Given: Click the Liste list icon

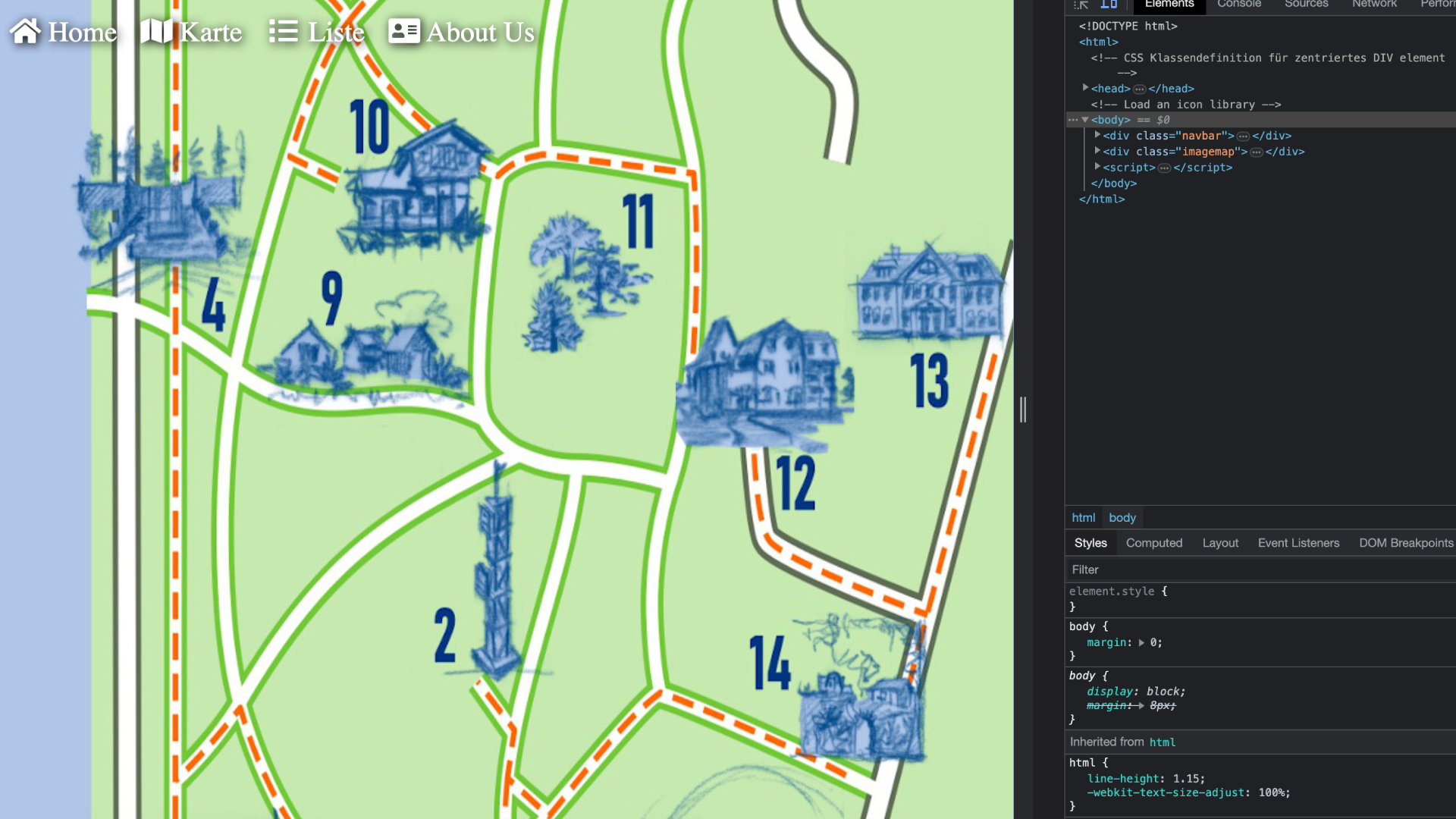Looking at the screenshot, I should [x=284, y=31].
